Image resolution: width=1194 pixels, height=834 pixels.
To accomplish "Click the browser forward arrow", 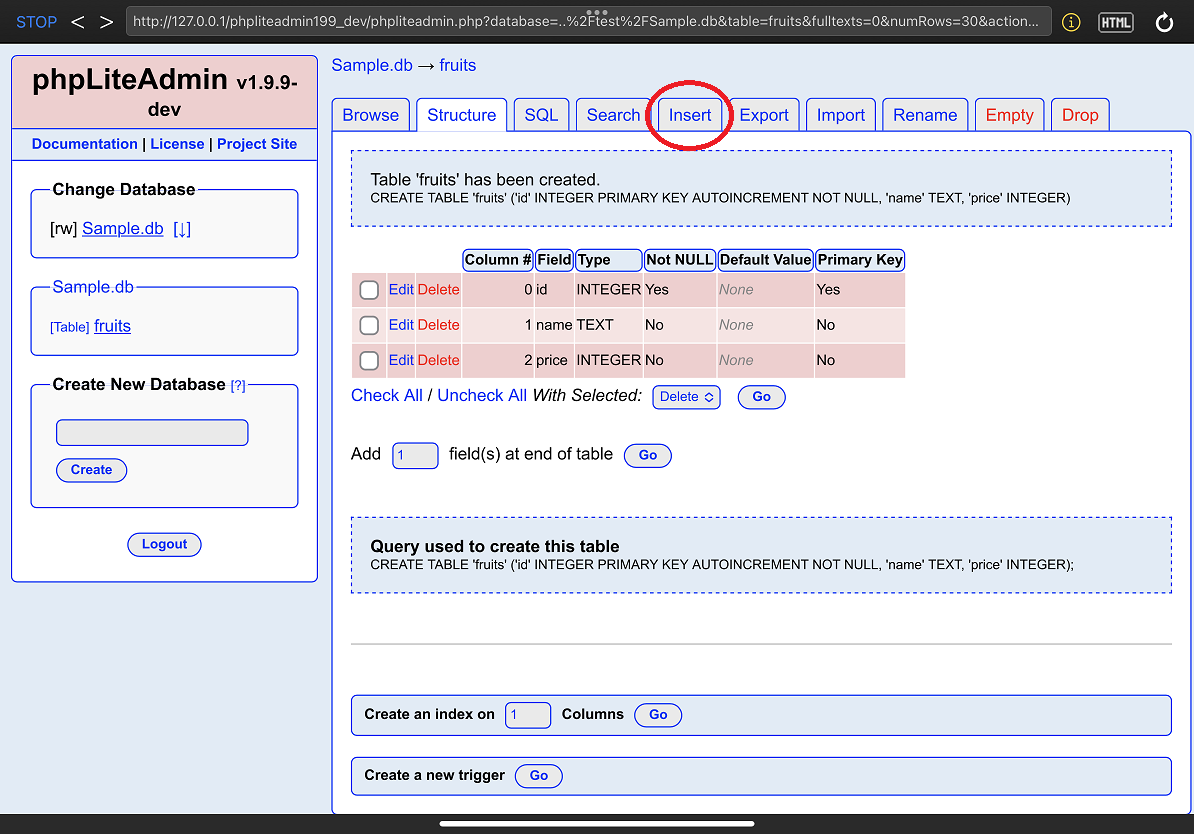I will tap(107, 22).
